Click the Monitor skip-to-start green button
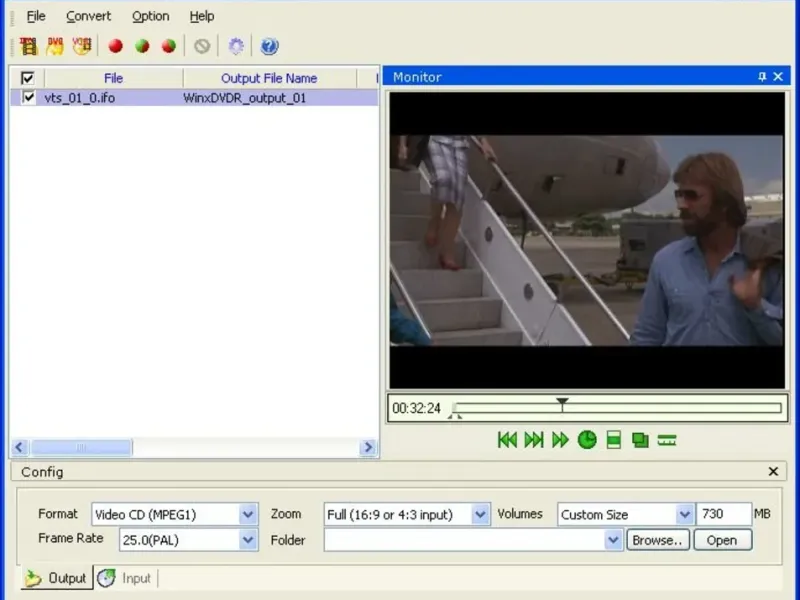Viewport: 800px width, 600px height. [507, 440]
